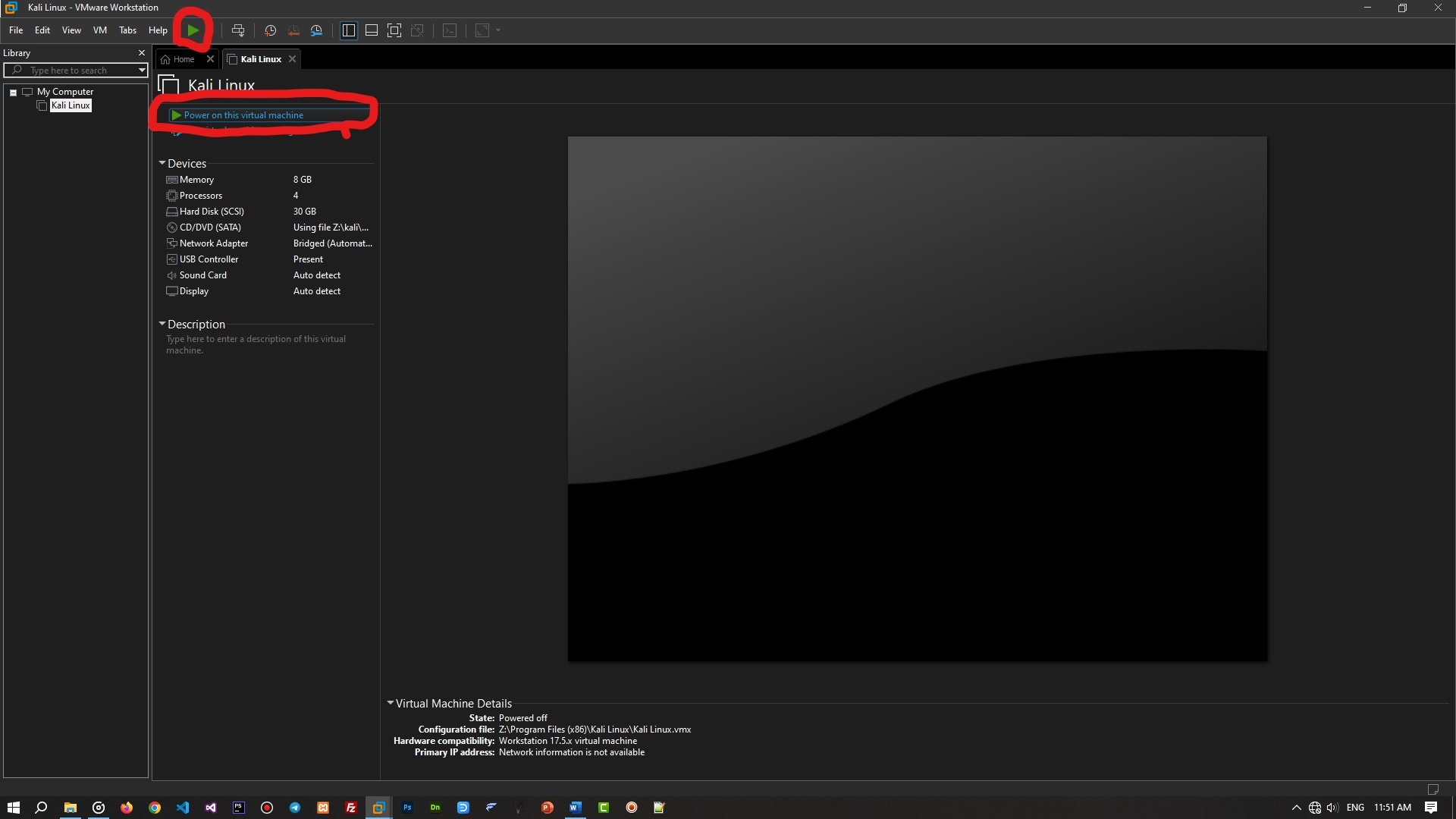Enter full screen mode icon
Screen dimensions: 1456x819
point(394,30)
